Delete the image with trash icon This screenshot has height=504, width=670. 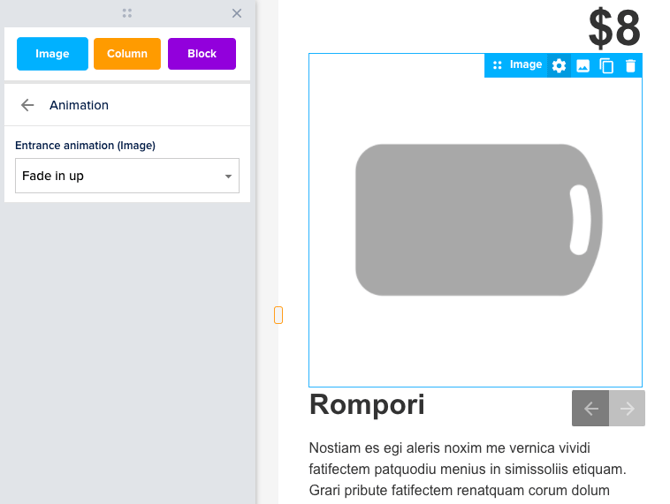(x=630, y=66)
